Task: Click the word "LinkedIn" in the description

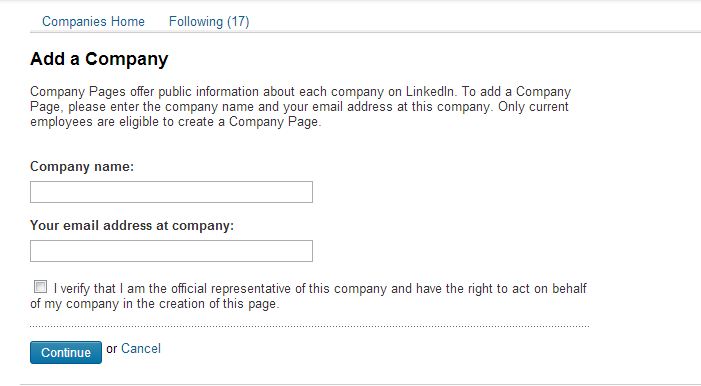Action: coord(430,92)
